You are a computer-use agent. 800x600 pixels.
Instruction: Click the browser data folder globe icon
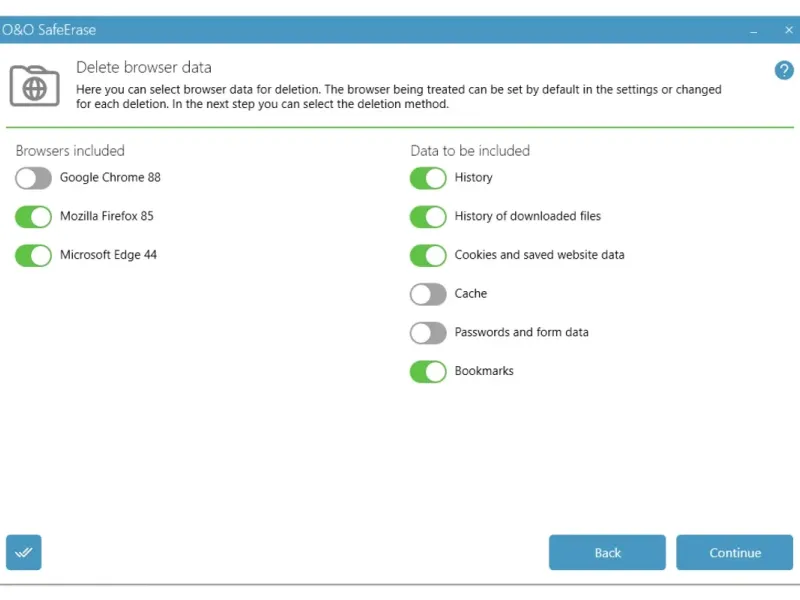tap(34, 86)
